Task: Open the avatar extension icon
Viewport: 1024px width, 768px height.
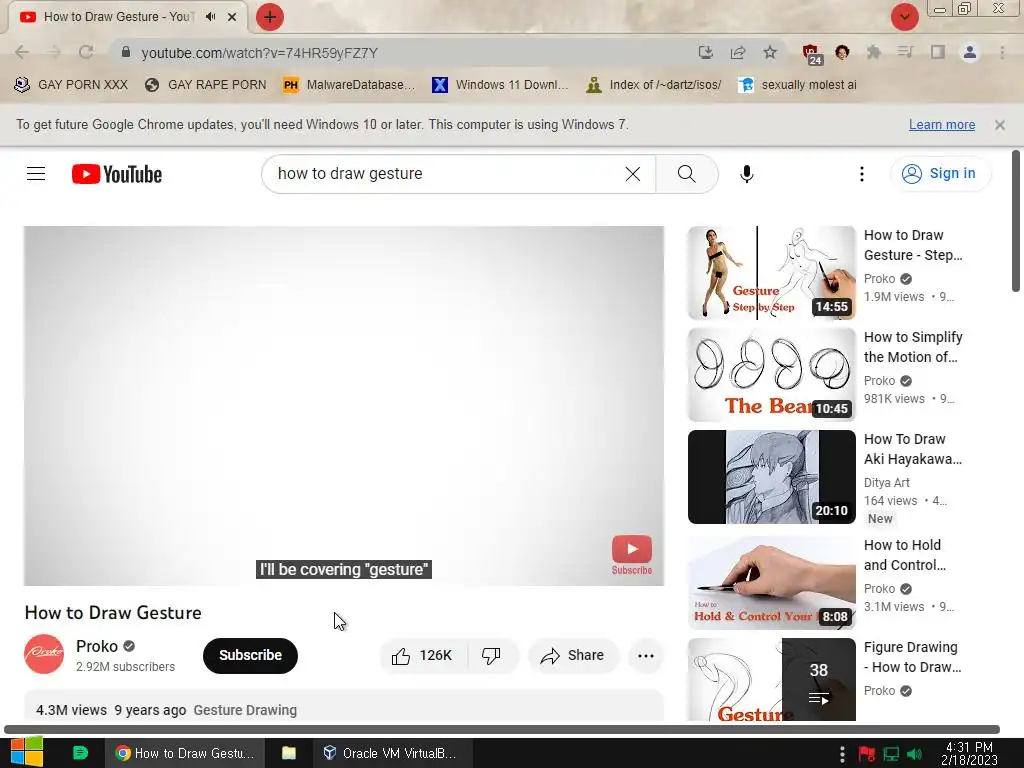Action: click(x=842, y=52)
